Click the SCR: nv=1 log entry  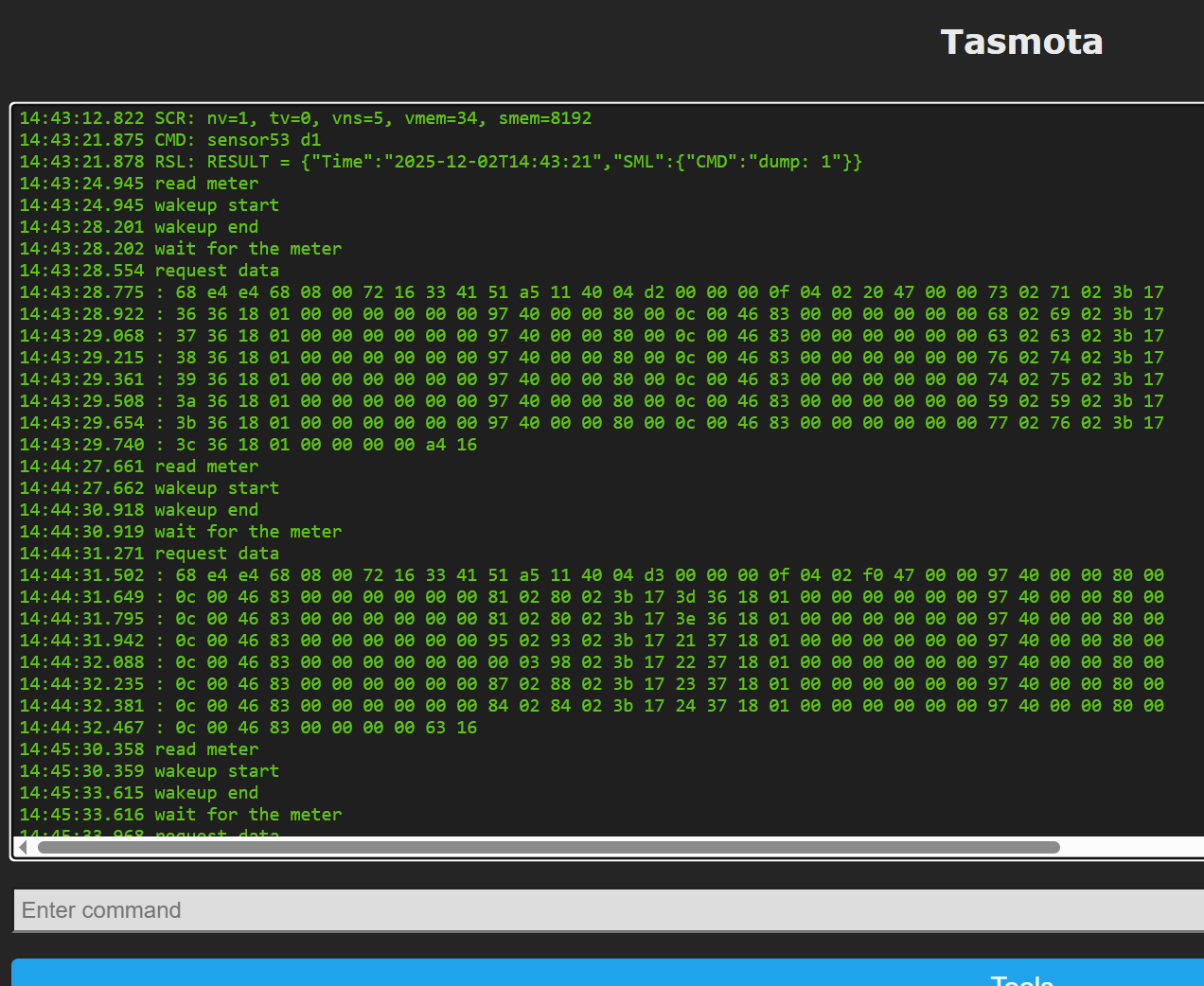coord(305,118)
